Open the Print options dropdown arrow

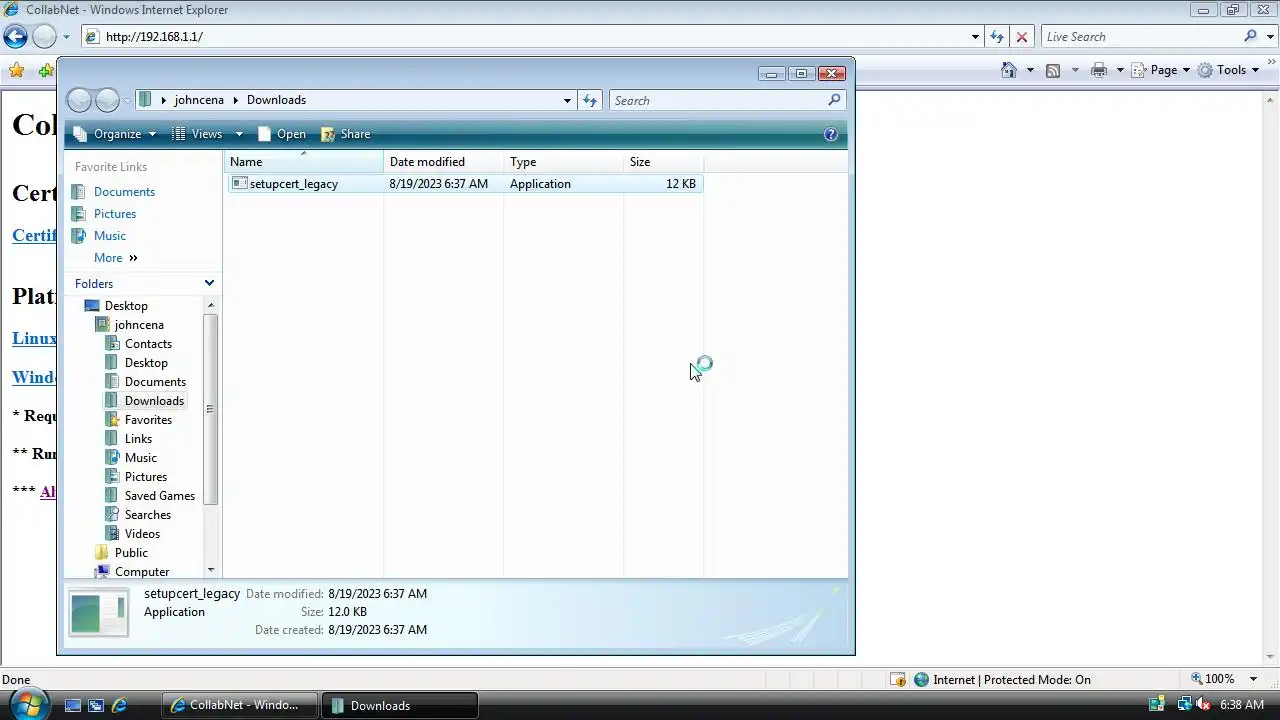pyautogui.click(x=1120, y=70)
